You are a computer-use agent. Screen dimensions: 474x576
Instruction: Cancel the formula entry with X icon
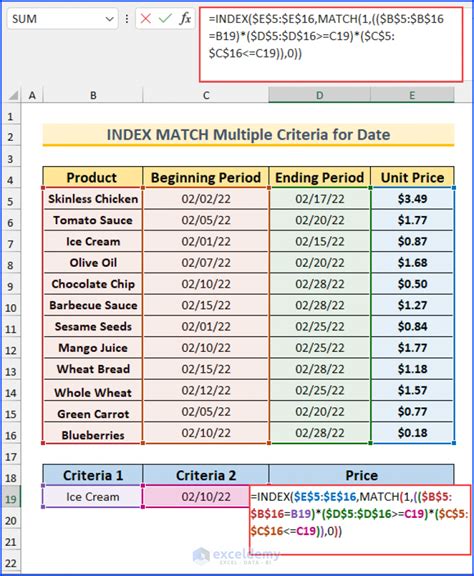(x=146, y=19)
